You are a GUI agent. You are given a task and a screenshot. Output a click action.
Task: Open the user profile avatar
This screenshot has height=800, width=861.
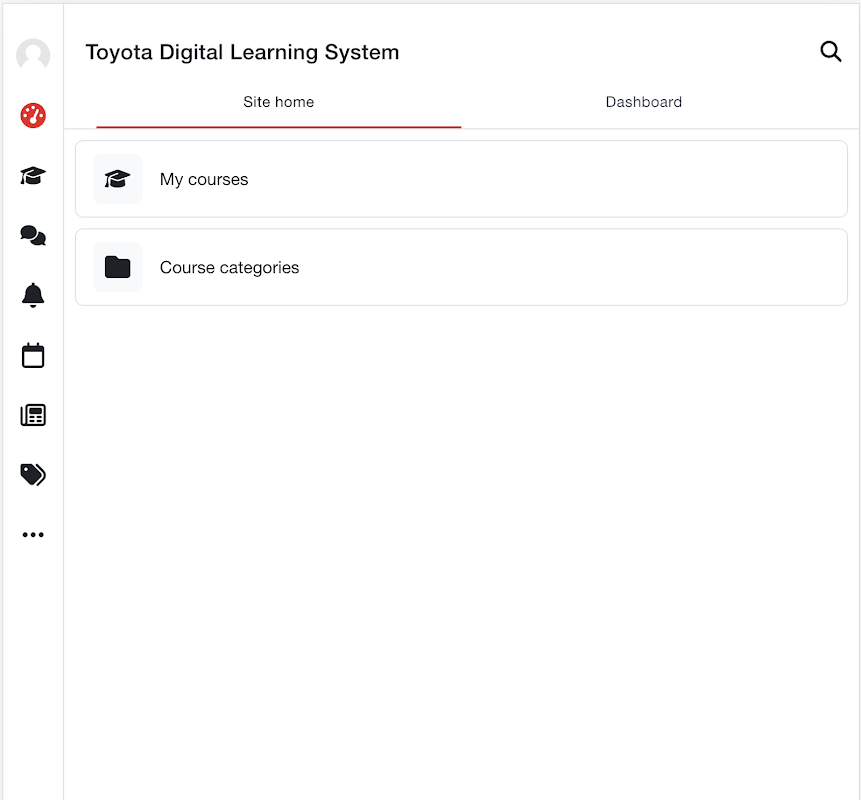point(33,55)
